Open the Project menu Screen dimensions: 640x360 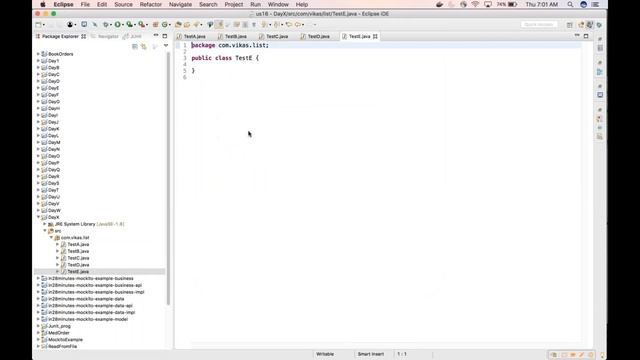[233, 4]
